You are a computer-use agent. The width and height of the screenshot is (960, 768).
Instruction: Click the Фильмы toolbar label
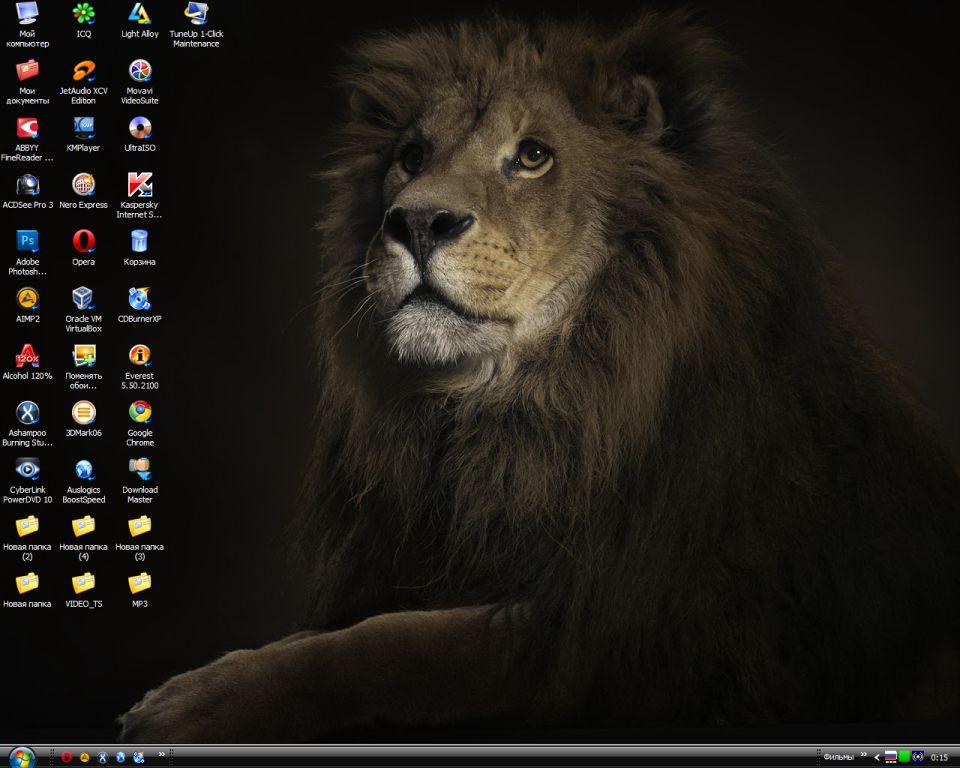838,758
